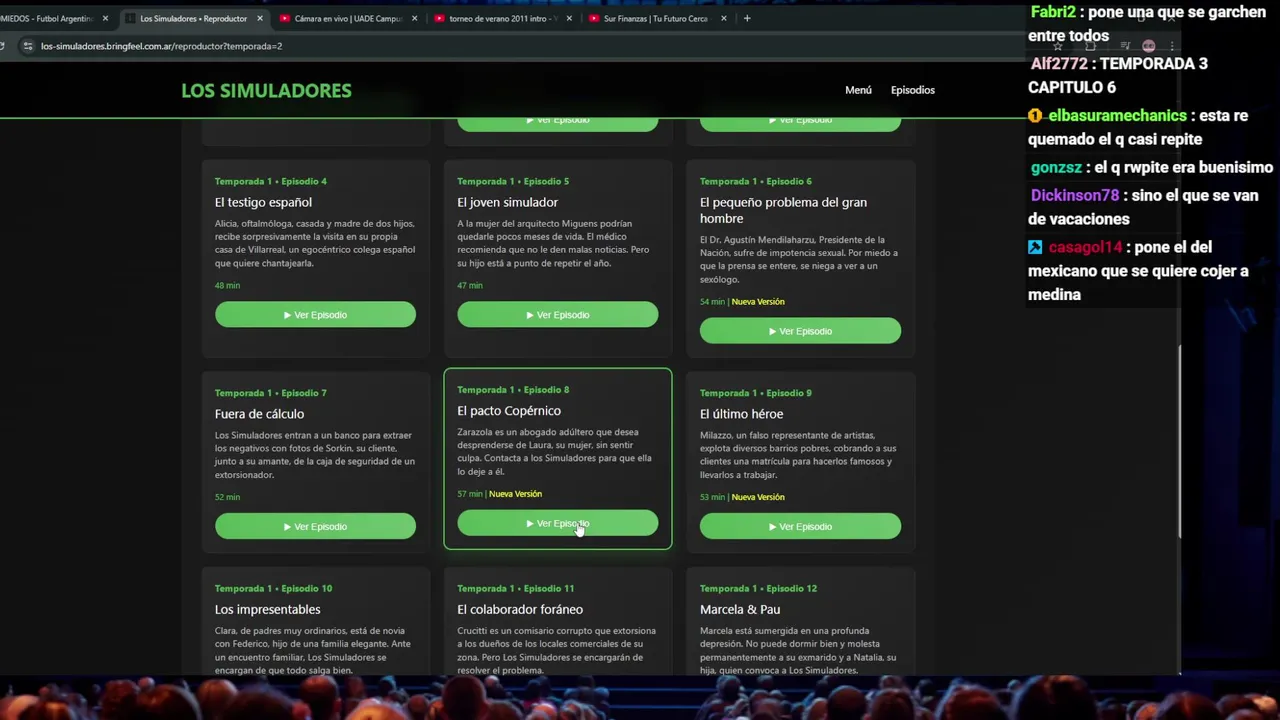Click the El joven simulador title
Screen dimensions: 1280x720
[x=507, y=202]
